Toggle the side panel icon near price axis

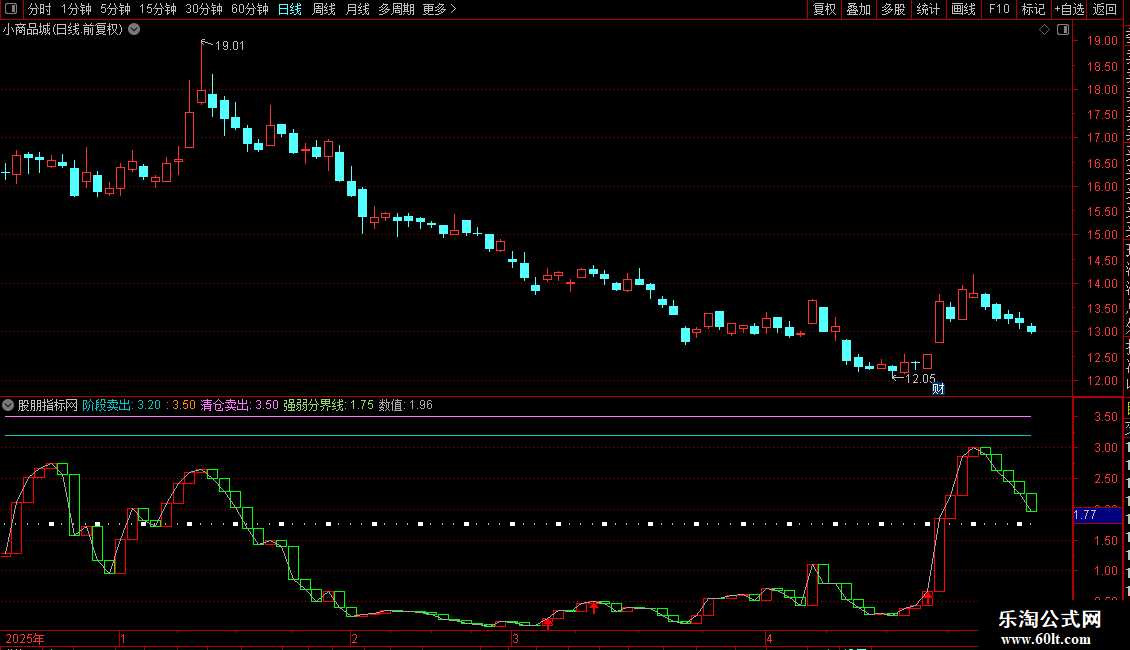pos(1063,30)
